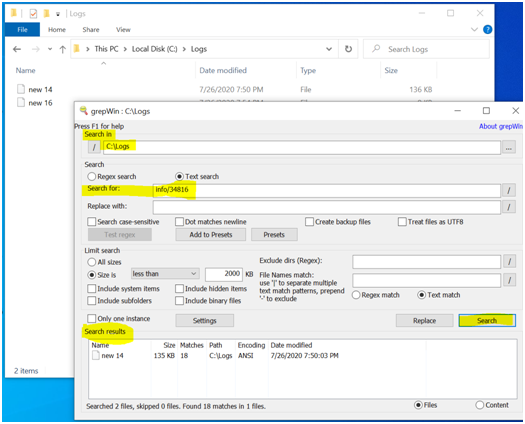This screenshot has width=525, height=424.
Task: Click the 2000 KB size field
Action: (224, 274)
